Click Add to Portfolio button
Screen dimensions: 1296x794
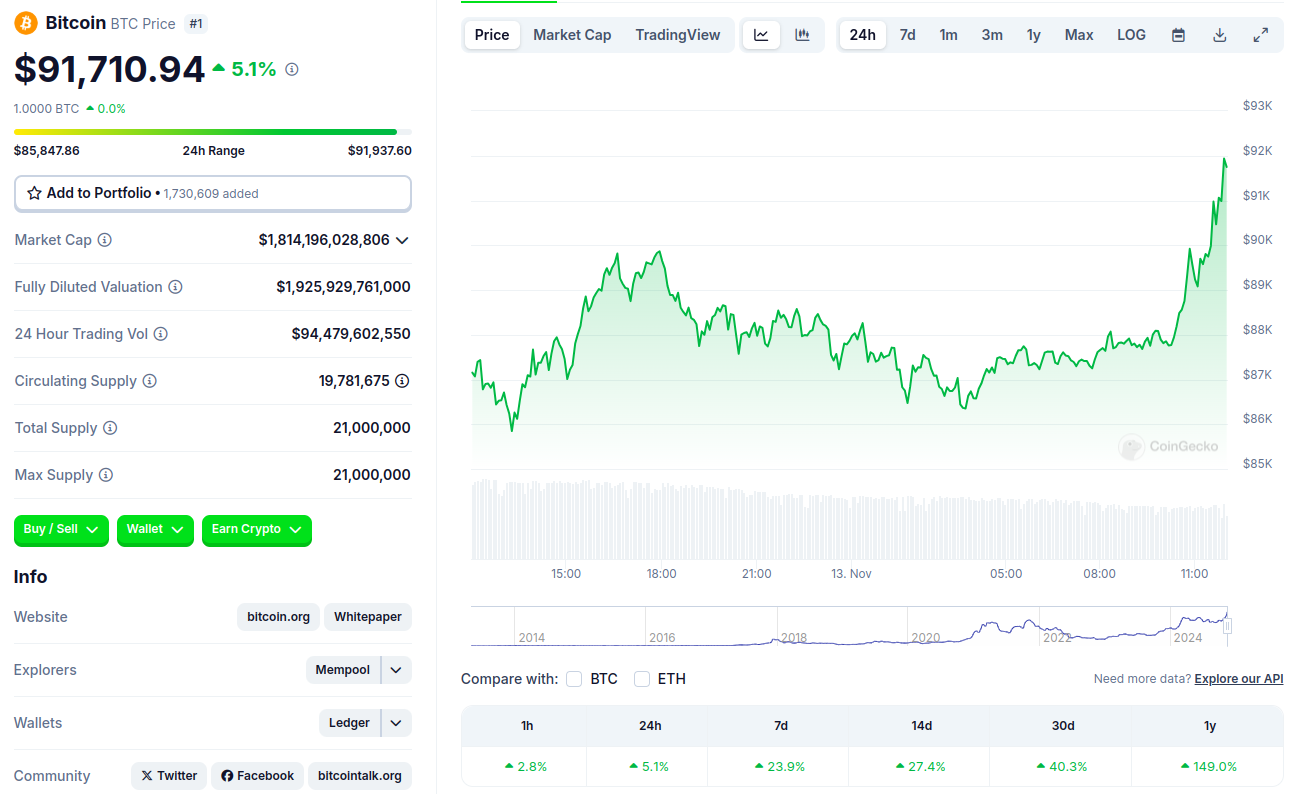pyautogui.click(x=213, y=193)
